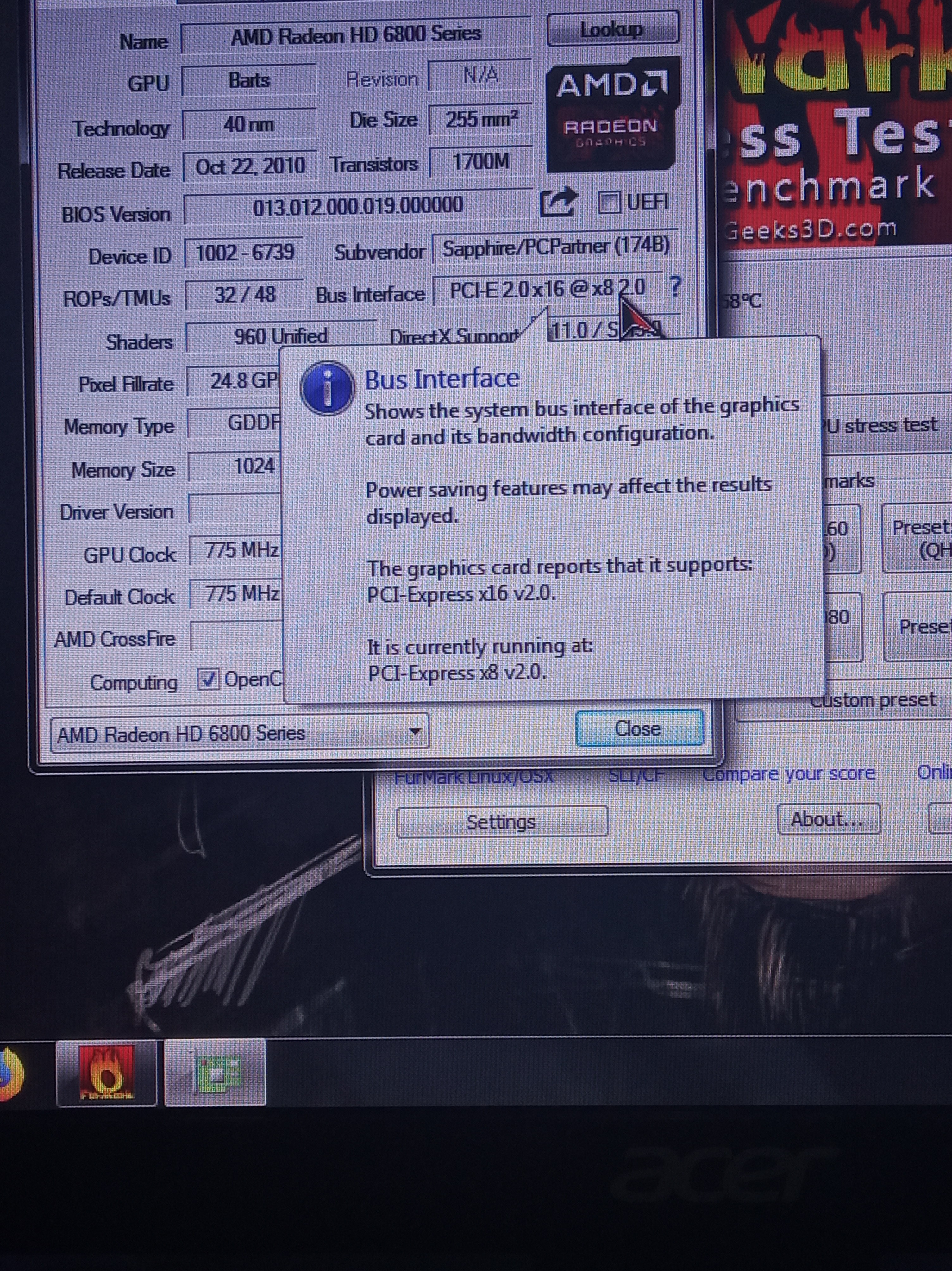
Task: Click the Revision field N/A
Action: click(x=480, y=75)
